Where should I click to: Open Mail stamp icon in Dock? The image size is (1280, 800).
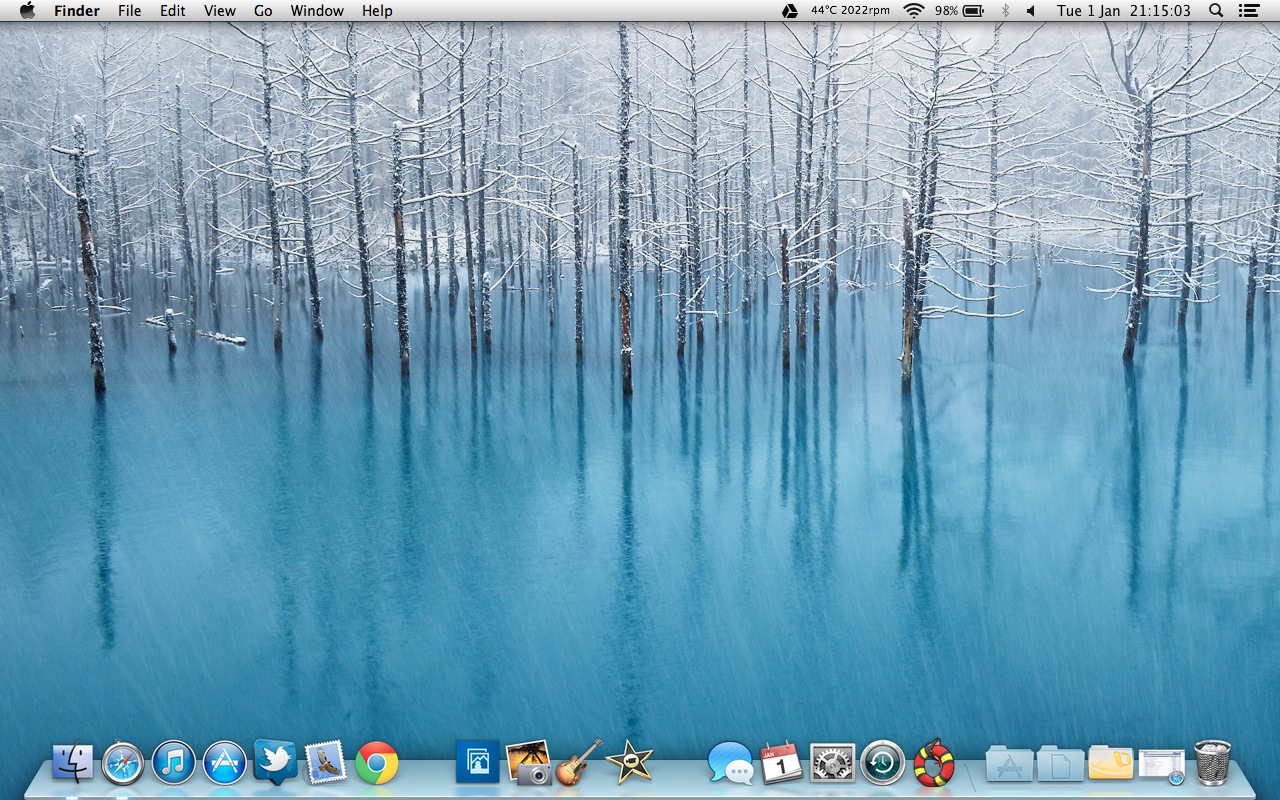coord(325,764)
